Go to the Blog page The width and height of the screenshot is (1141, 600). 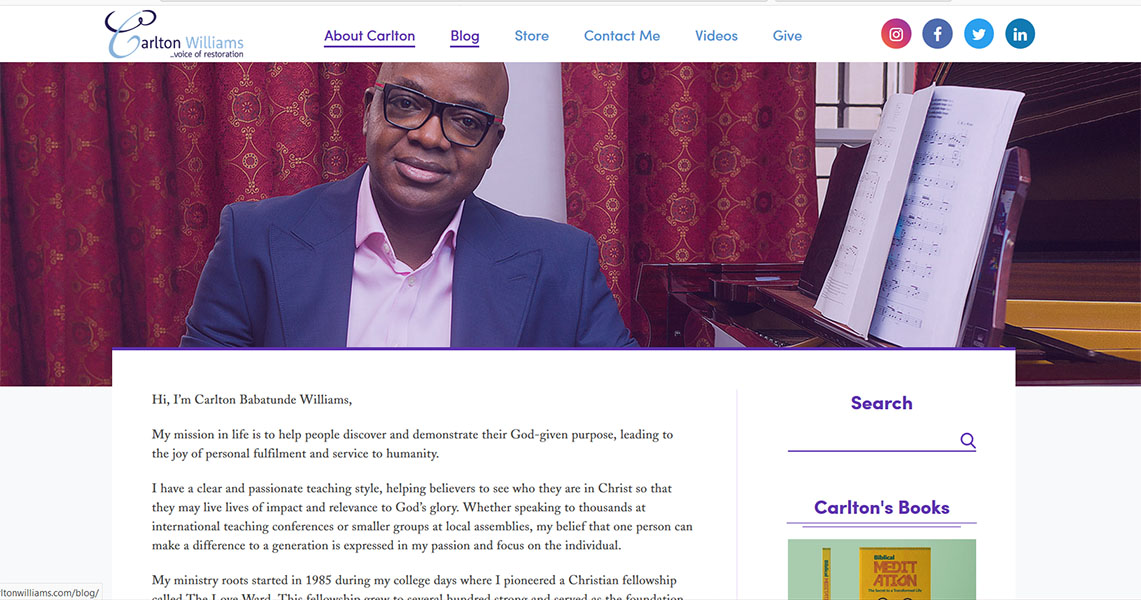pos(465,36)
